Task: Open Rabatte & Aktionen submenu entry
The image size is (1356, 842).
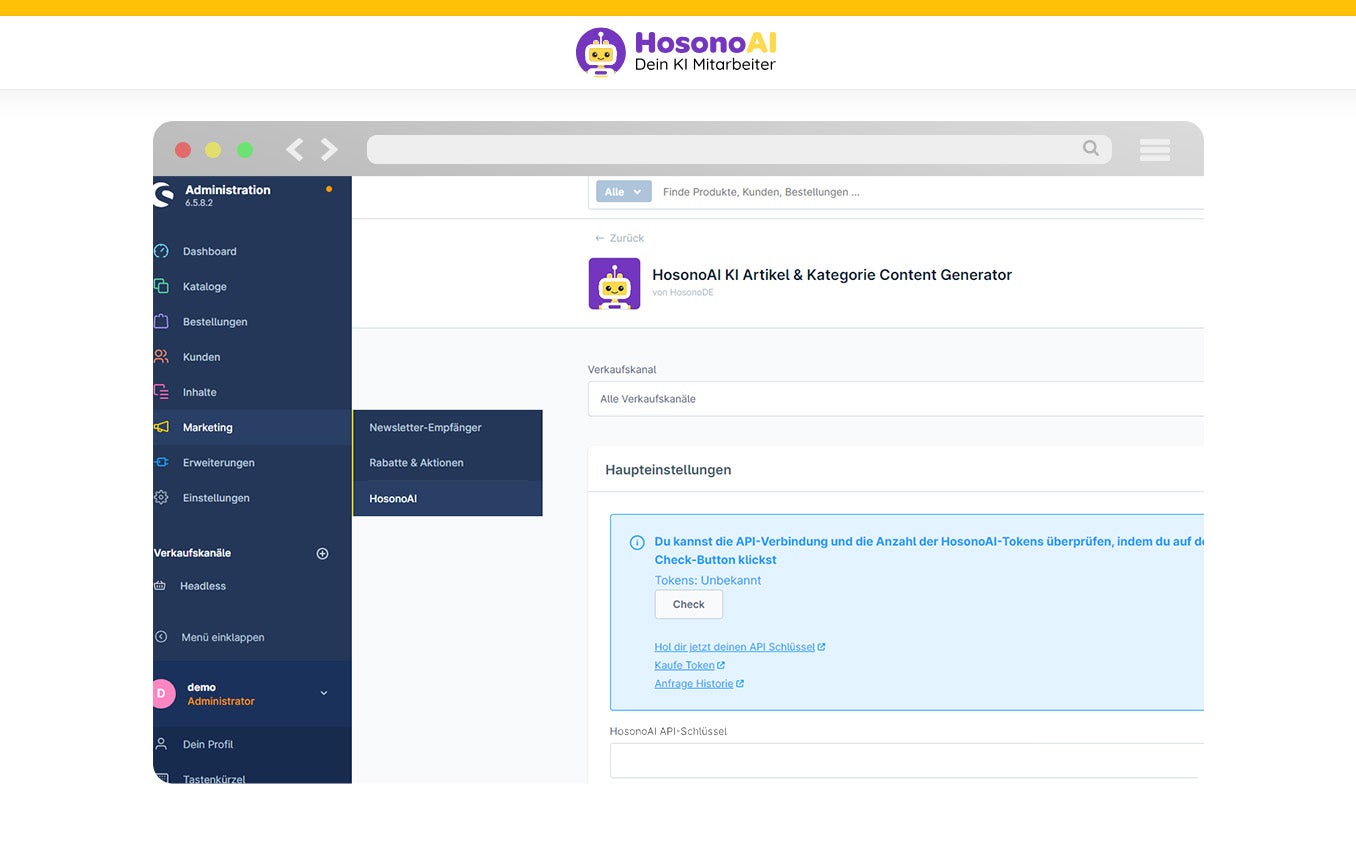Action: [x=448, y=462]
